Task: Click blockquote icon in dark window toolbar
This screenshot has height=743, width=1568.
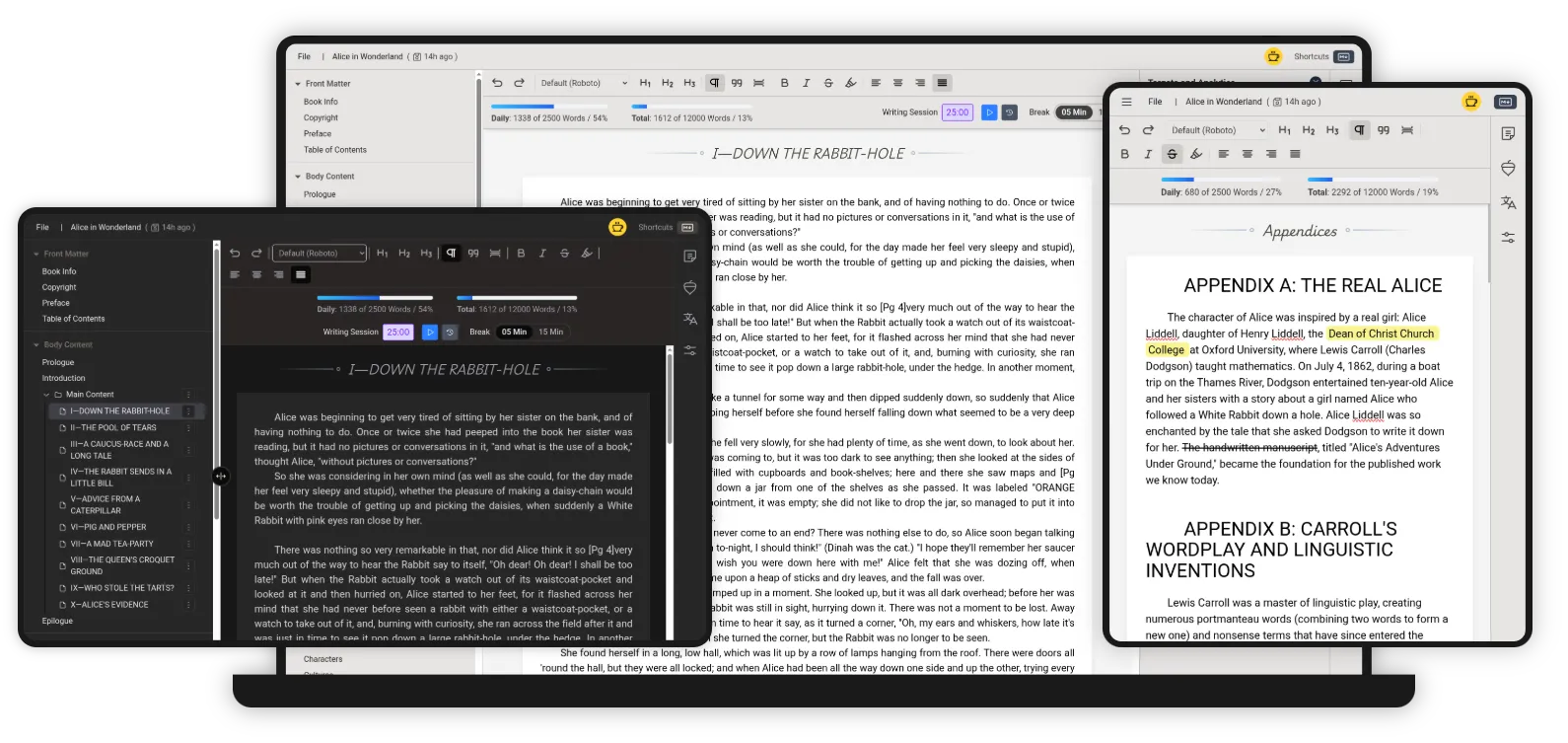Action: pyautogui.click(x=473, y=254)
